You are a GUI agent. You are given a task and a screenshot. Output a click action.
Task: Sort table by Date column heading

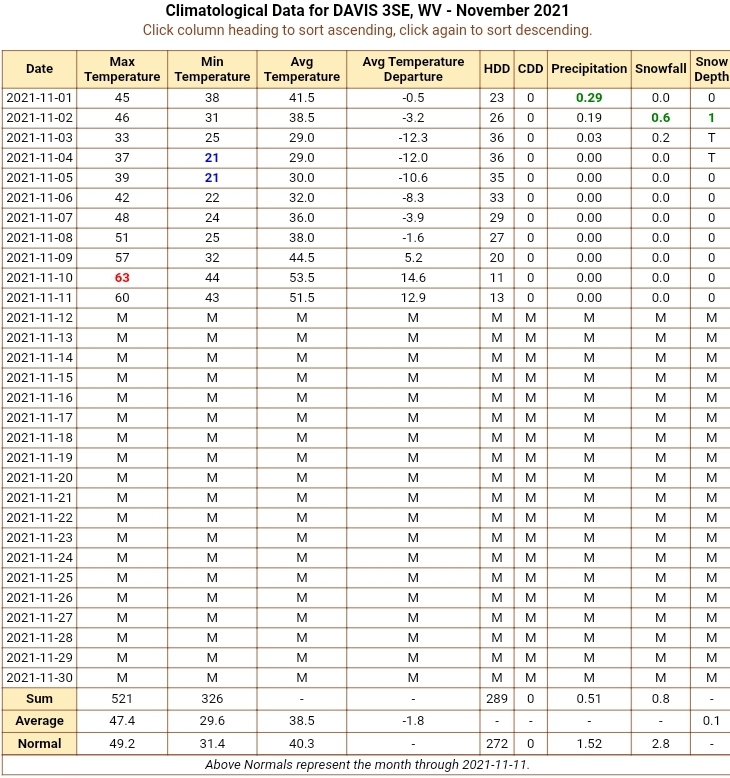click(x=39, y=69)
